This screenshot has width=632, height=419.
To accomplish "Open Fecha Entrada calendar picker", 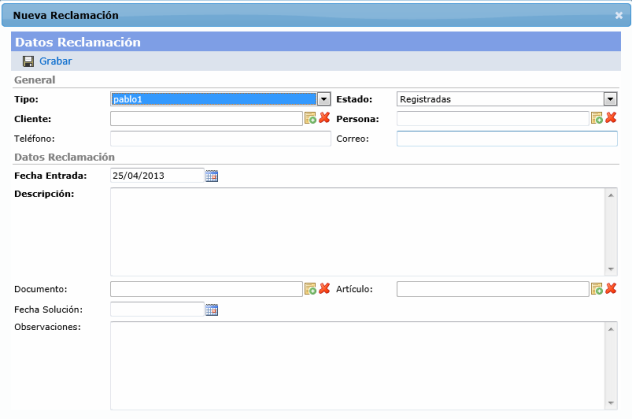I will 211,176.
